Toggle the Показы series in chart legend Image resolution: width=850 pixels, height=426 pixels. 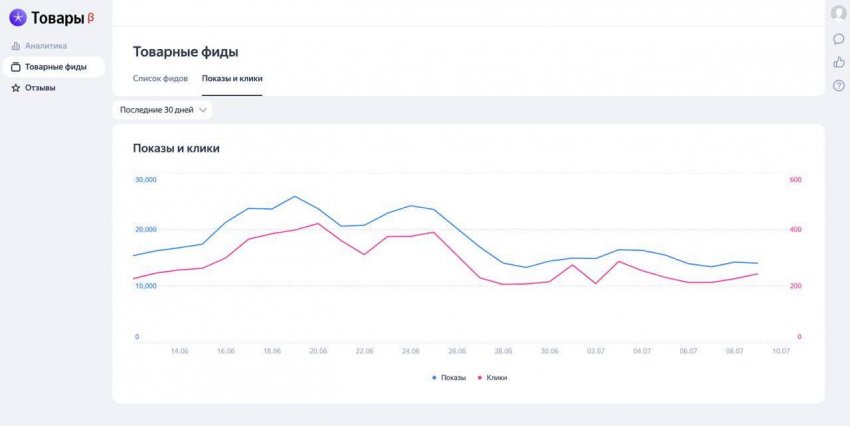[449, 377]
